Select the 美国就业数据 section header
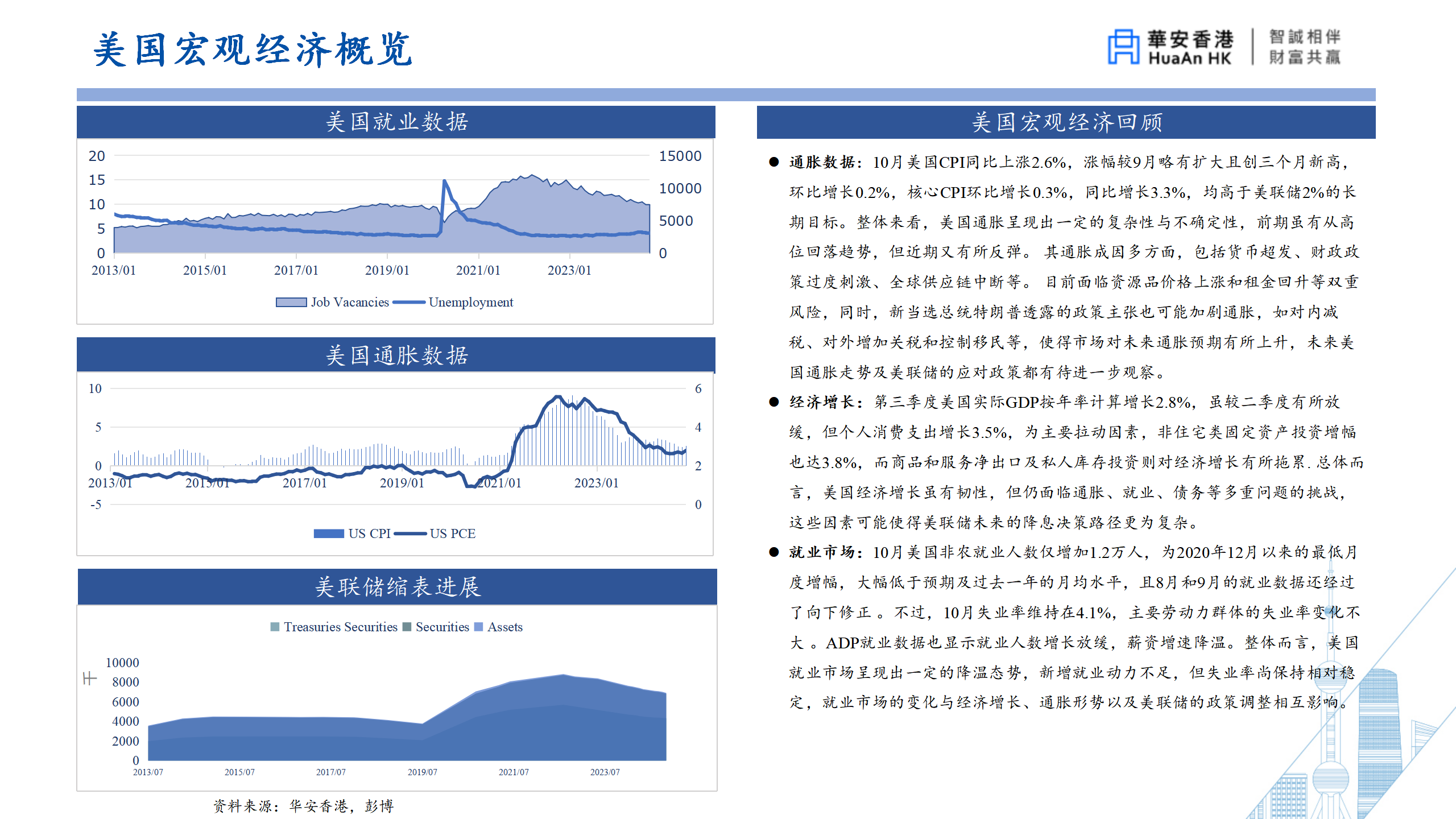The height and width of the screenshot is (819, 1456). coord(396,122)
